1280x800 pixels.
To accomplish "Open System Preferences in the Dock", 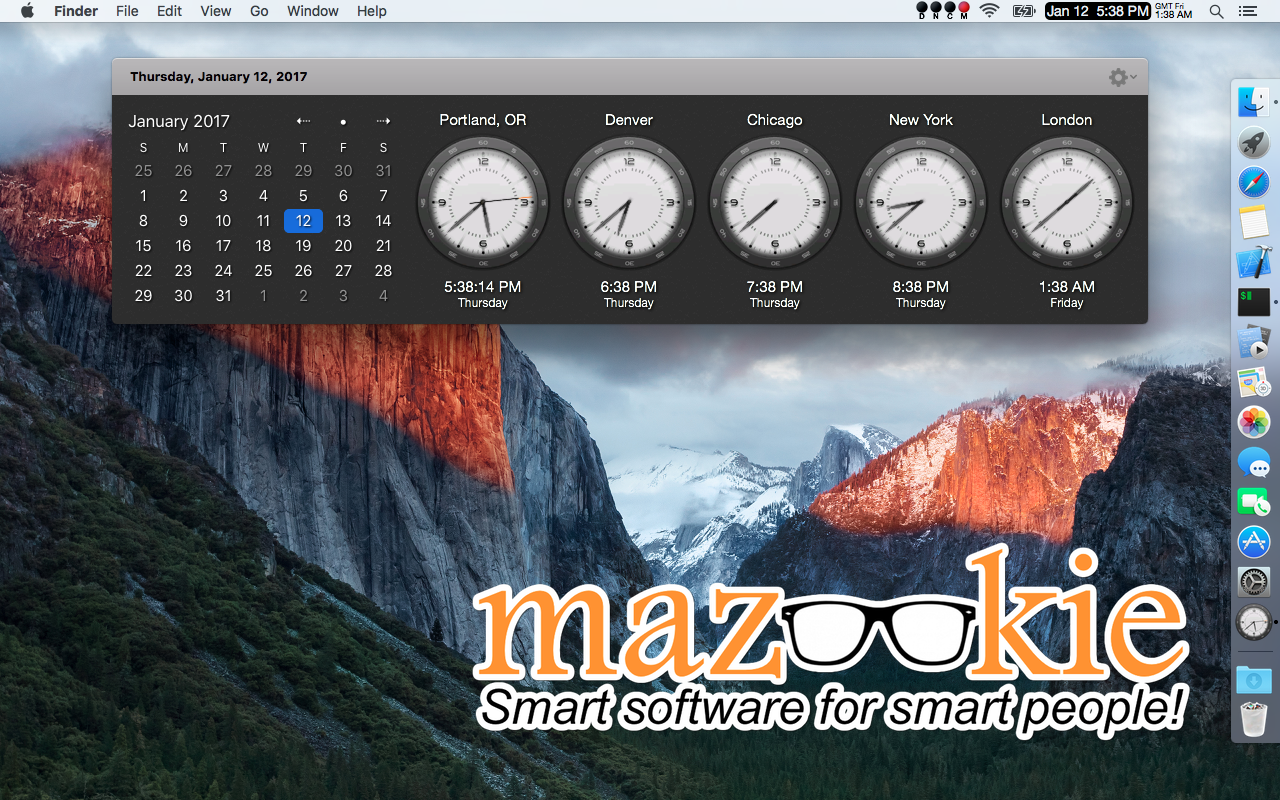I will (1253, 581).
